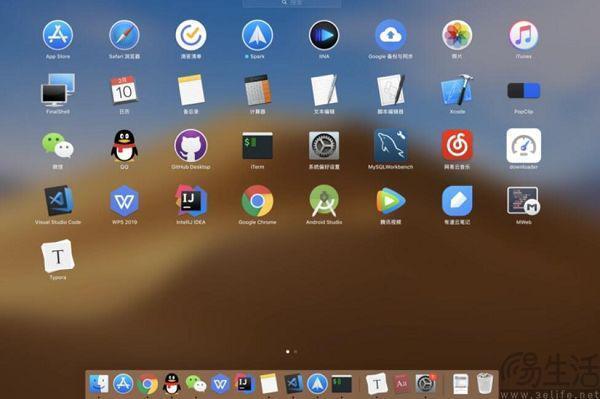This screenshot has width=600, height=399.
Task: Click the Launchpad search field
Action: click(292, 3)
